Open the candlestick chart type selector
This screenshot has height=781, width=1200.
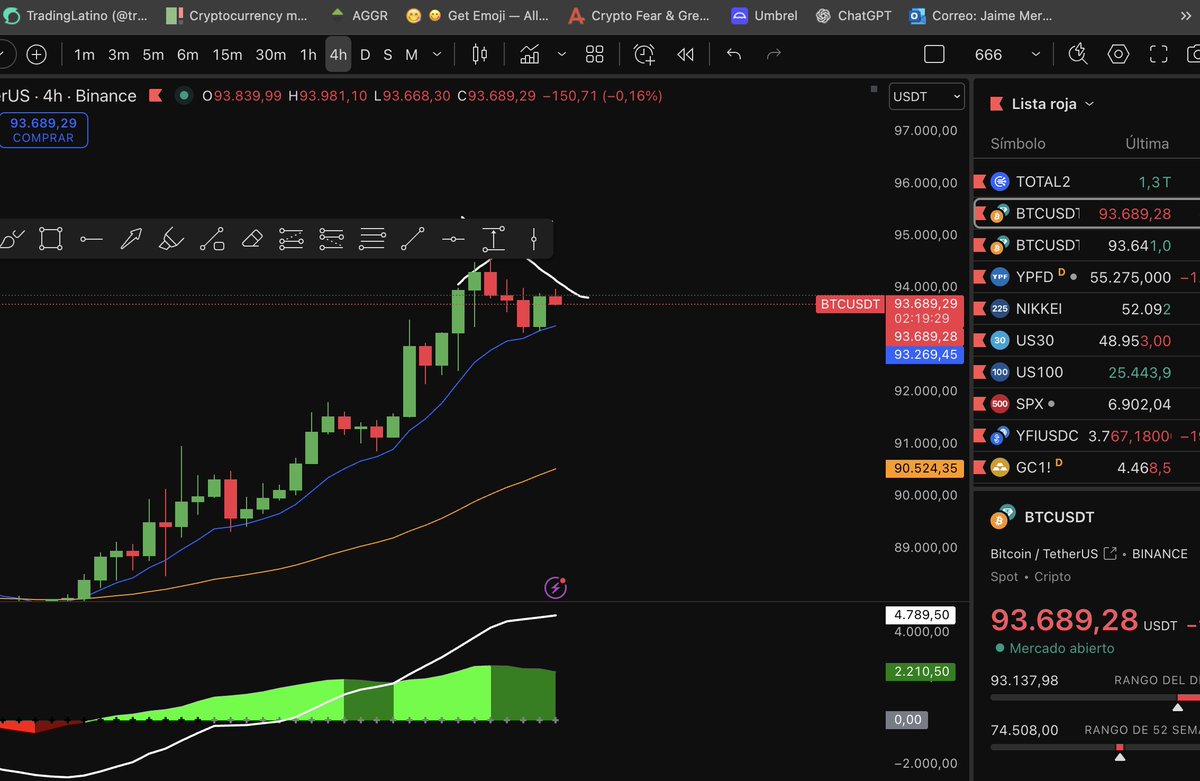tap(479, 55)
